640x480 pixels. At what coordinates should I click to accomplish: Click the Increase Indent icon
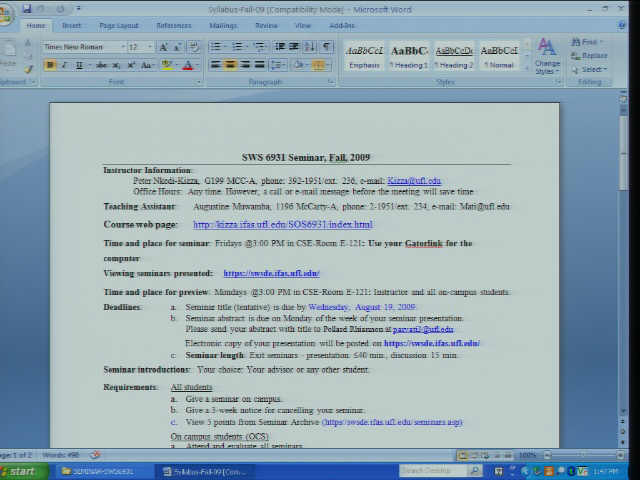(294, 46)
